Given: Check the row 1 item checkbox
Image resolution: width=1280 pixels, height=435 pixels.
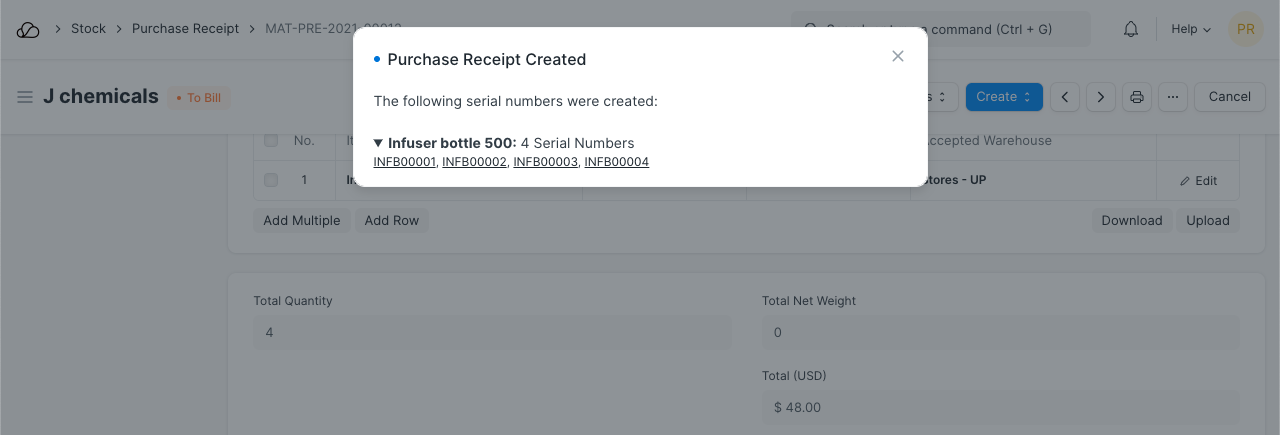Looking at the screenshot, I should [271, 181].
